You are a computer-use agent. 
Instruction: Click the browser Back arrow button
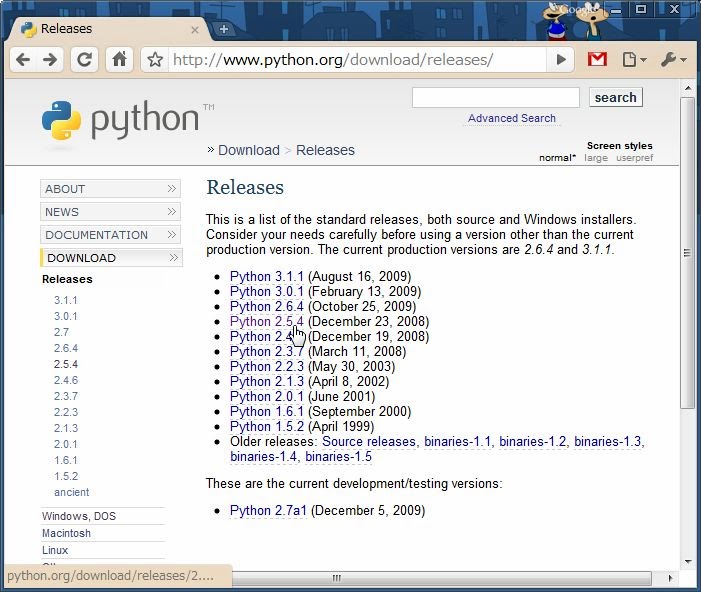(23, 60)
